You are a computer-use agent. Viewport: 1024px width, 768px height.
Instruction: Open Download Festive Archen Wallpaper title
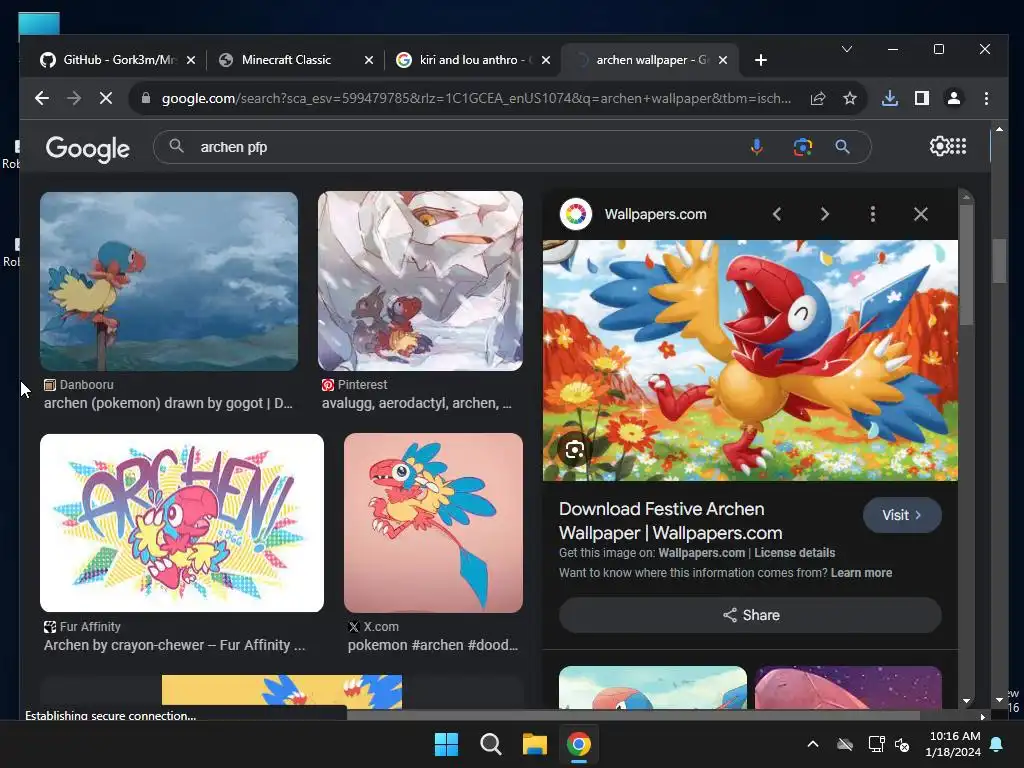tap(671, 521)
